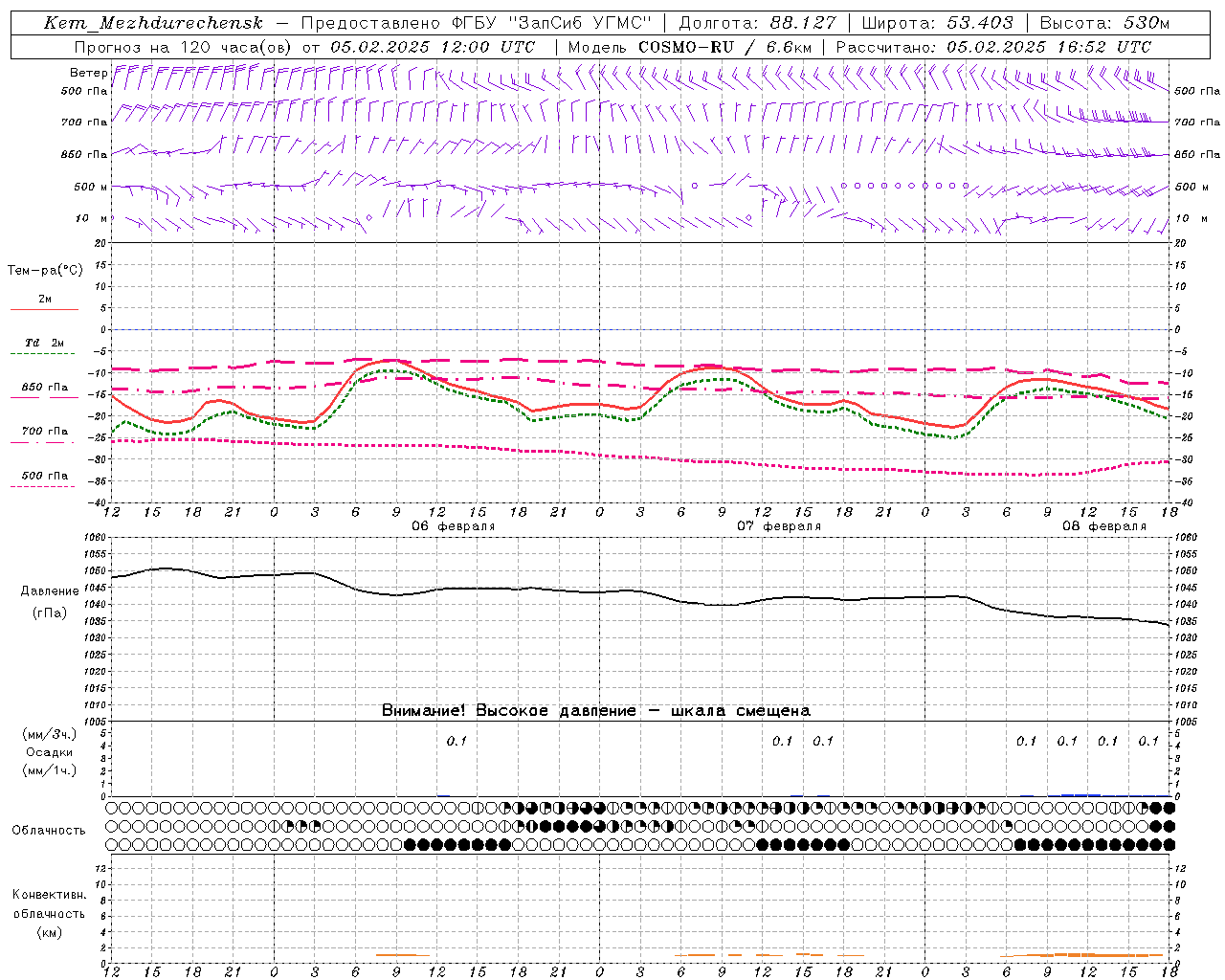
Task: Click the '(гПа)' pressure unit label
Action: pyautogui.click(x=50, y=613)
